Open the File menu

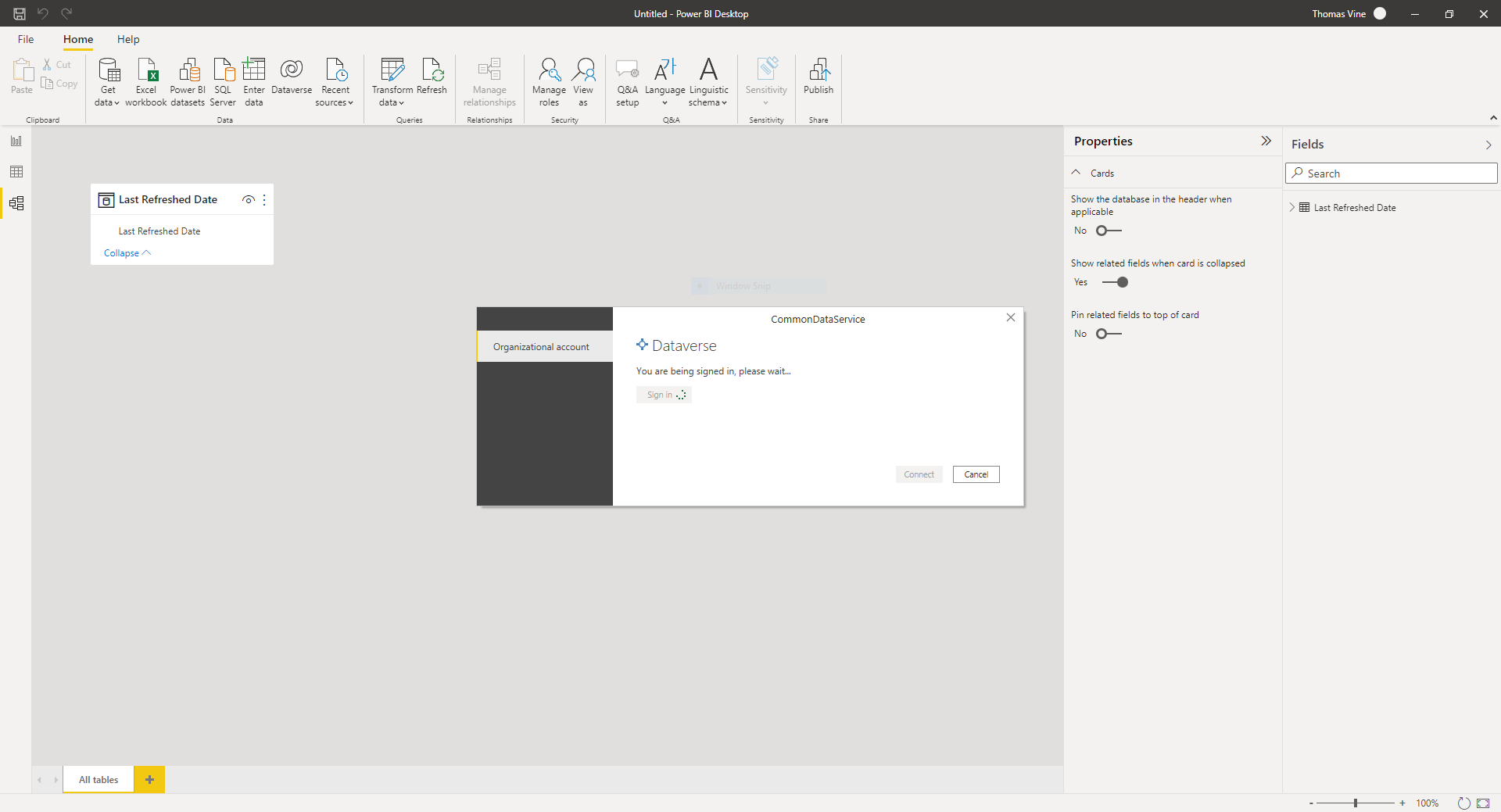click(x=26, y=39)
